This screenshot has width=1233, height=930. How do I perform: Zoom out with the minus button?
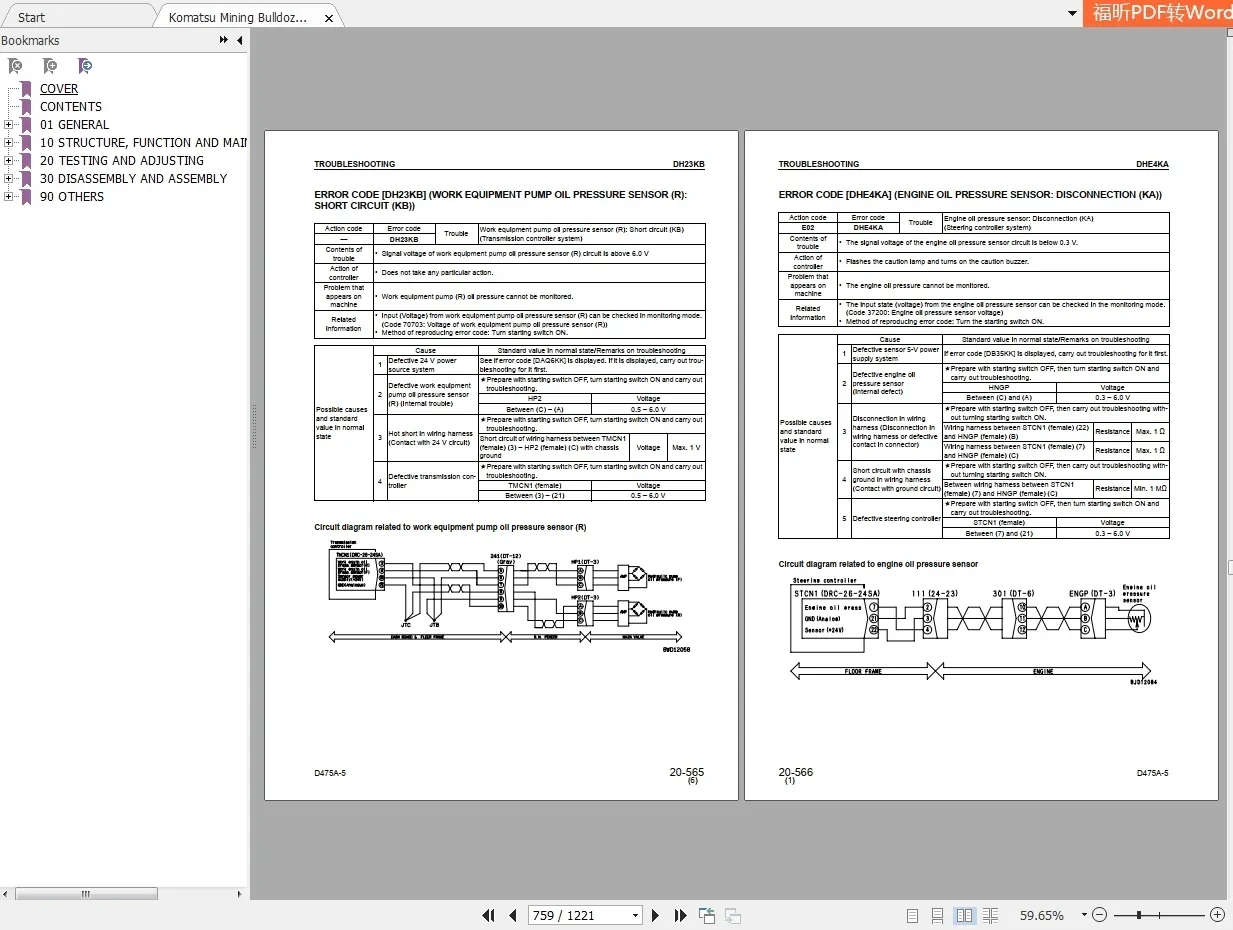[x=1100, y=915]
